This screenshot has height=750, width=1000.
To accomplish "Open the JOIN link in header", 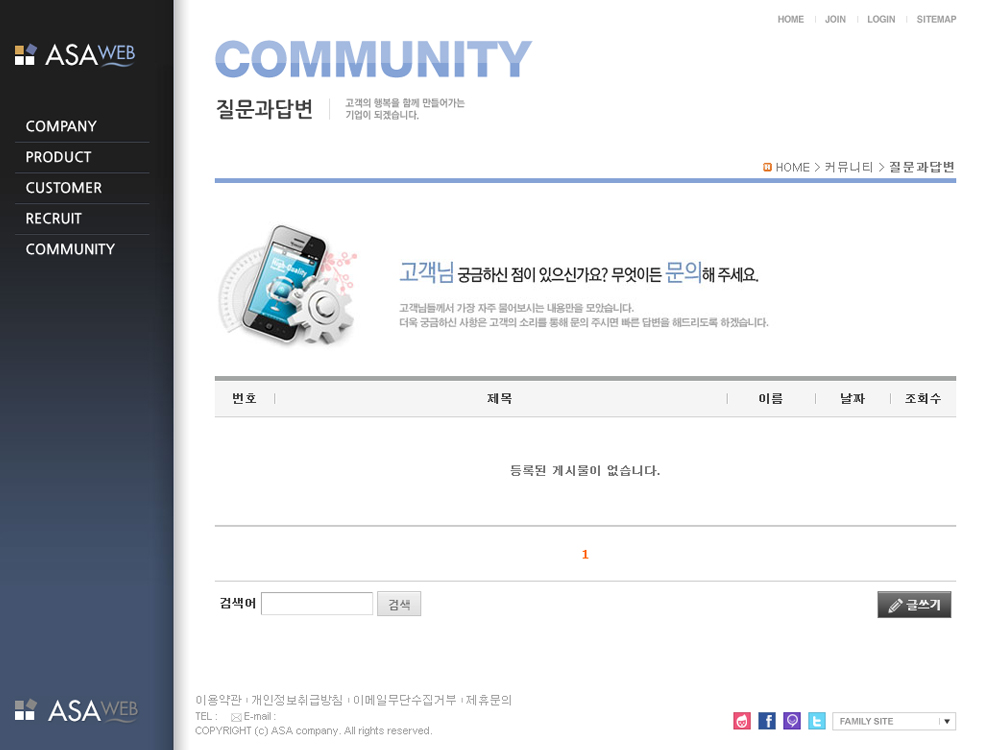I will pyautogui.click(x=835, y=20).
